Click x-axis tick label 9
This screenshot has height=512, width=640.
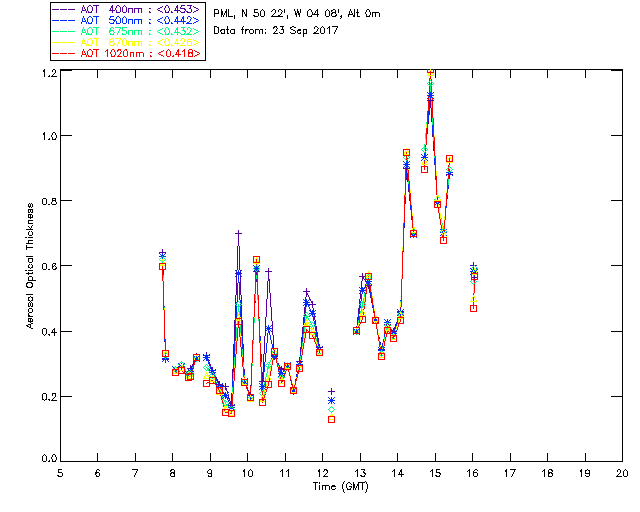[x=210, y=473]
